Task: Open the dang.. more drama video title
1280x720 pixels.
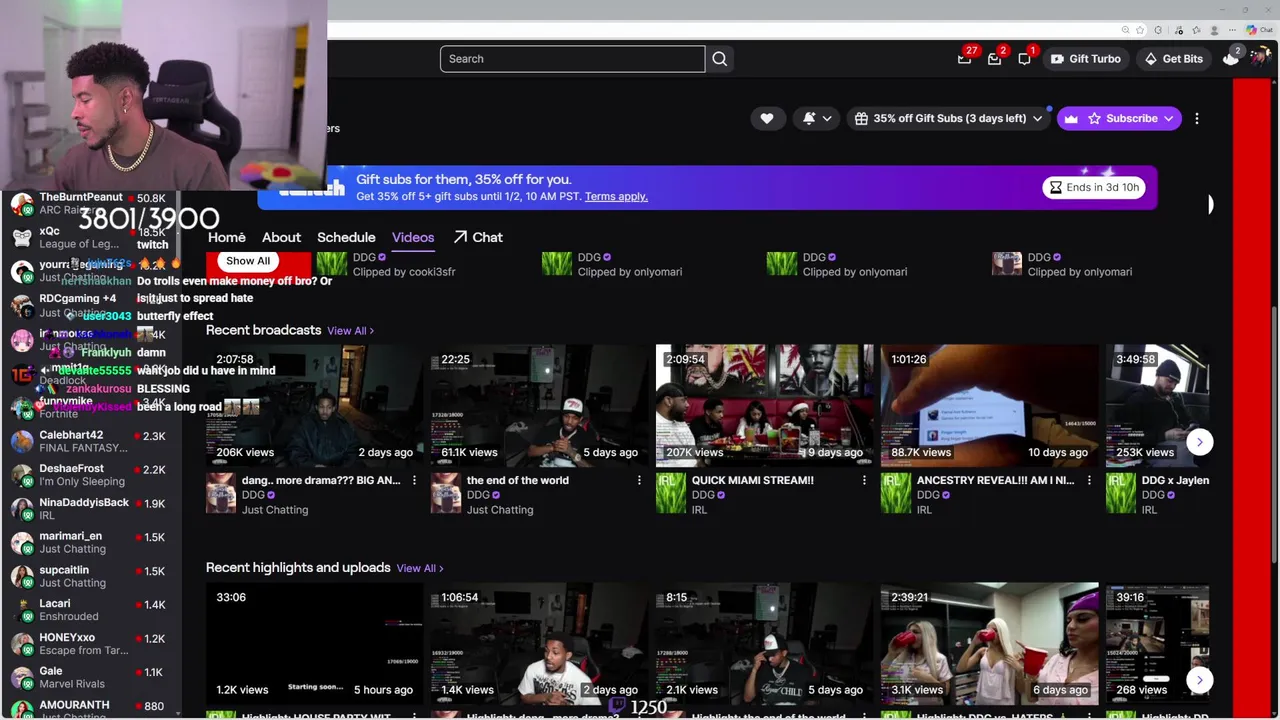Action: pos(321,481)
